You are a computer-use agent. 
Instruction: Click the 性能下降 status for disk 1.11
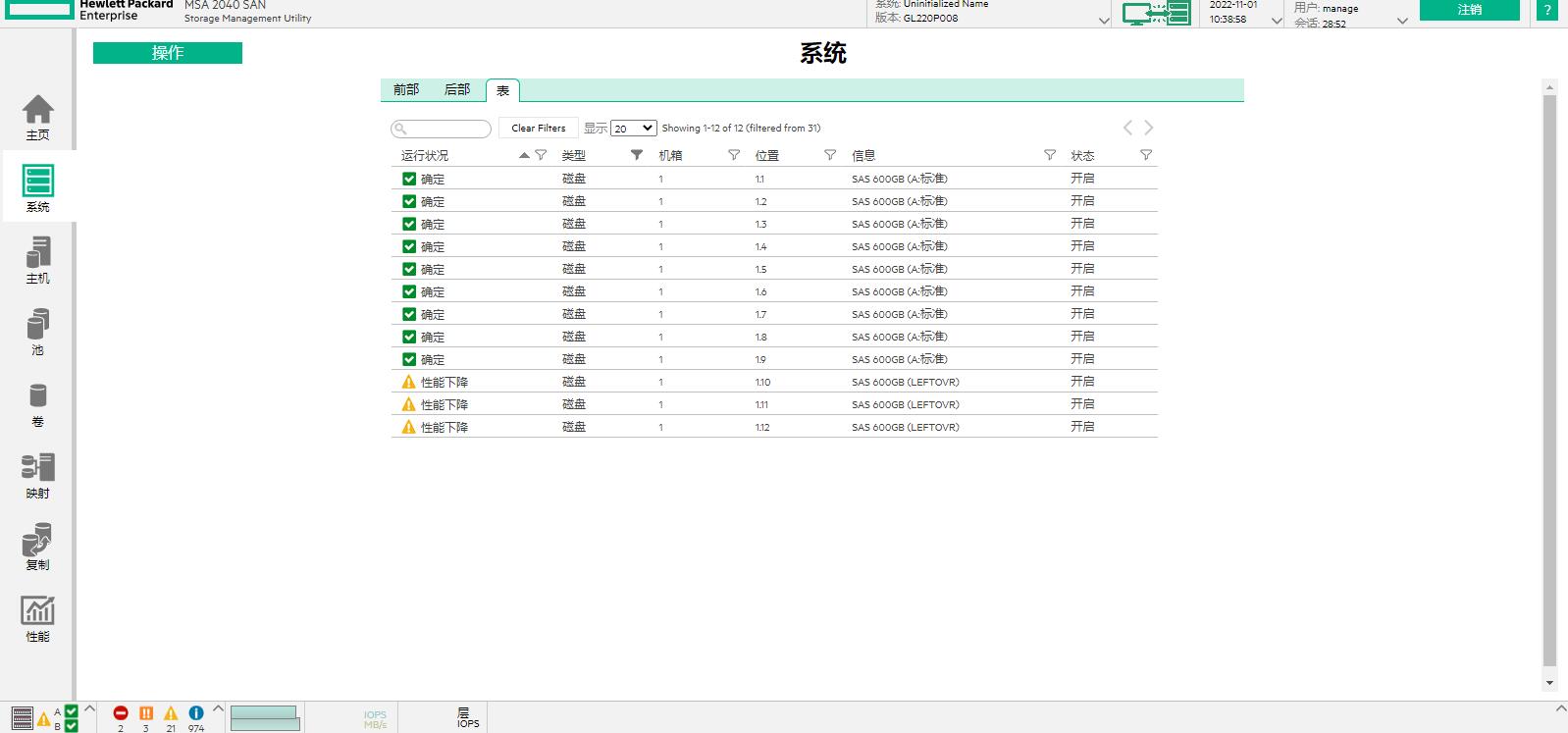pyautogui.click(x=444, y=404)
